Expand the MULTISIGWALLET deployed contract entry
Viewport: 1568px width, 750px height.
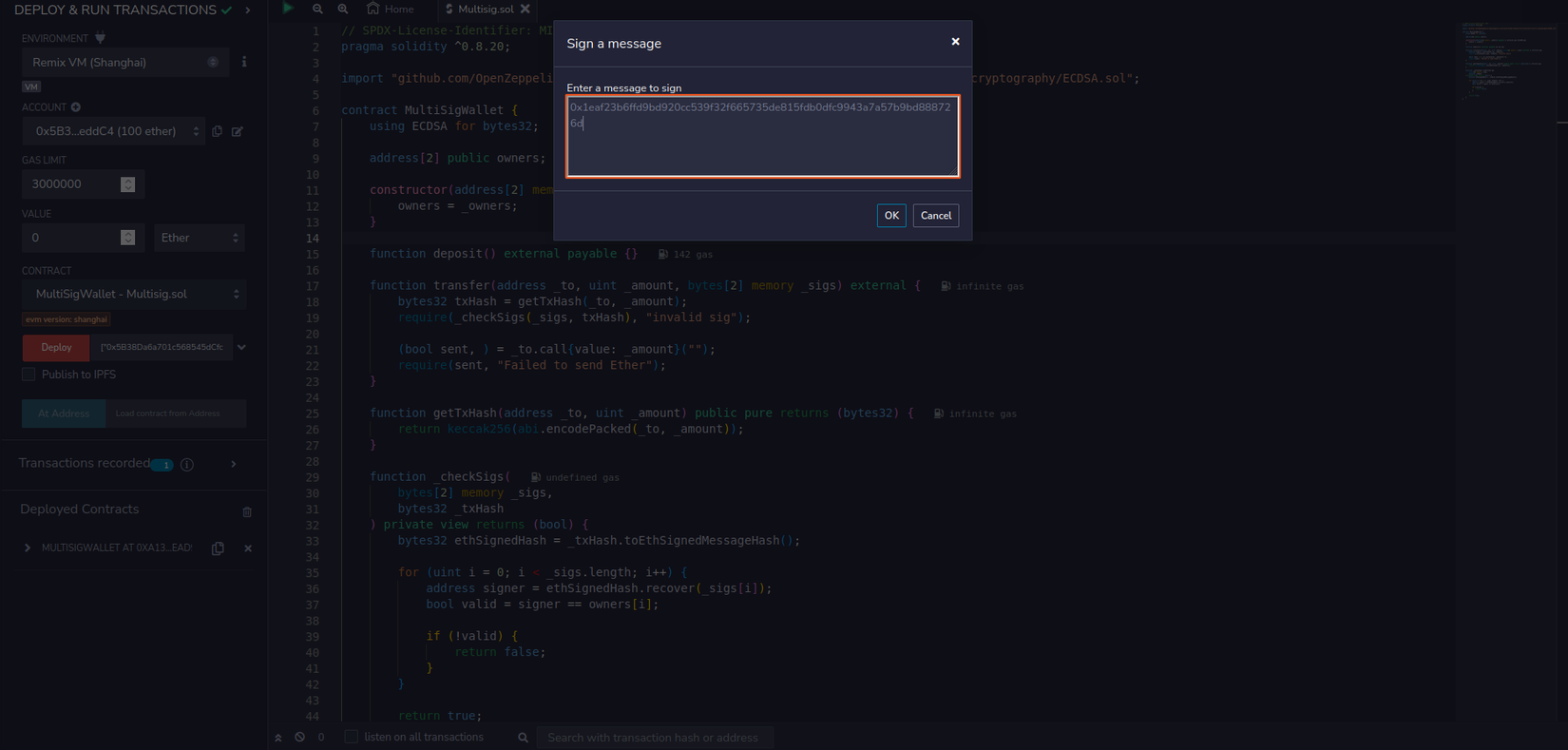click(28, 548)
